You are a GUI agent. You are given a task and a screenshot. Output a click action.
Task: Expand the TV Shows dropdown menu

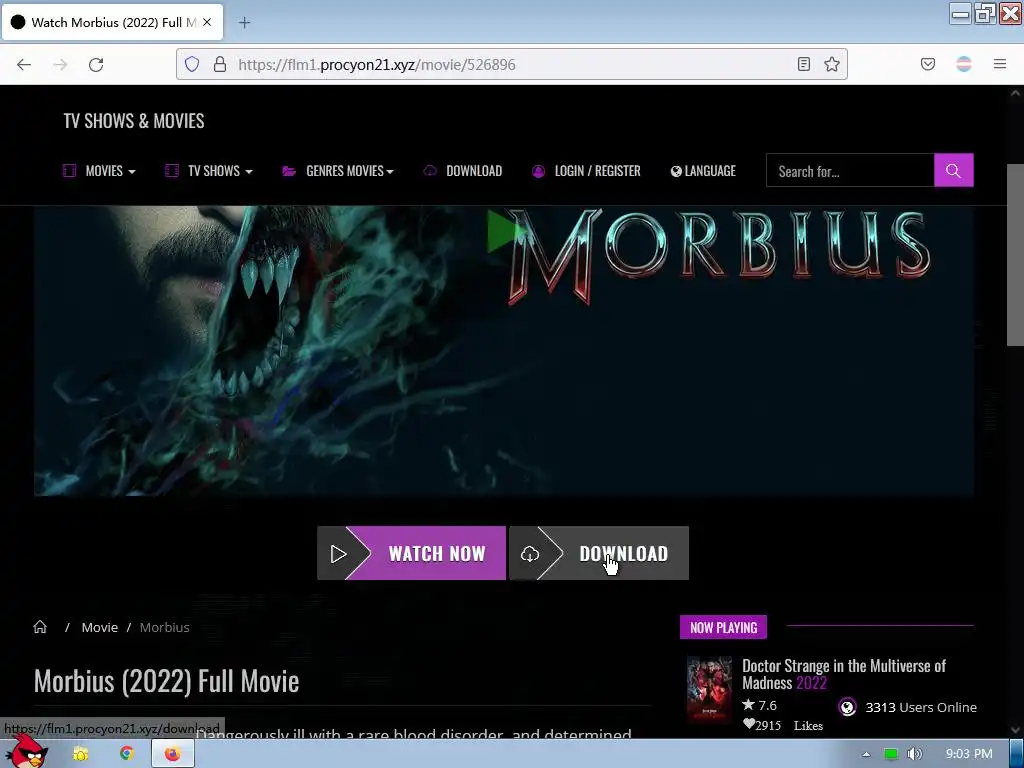(208, 171)
